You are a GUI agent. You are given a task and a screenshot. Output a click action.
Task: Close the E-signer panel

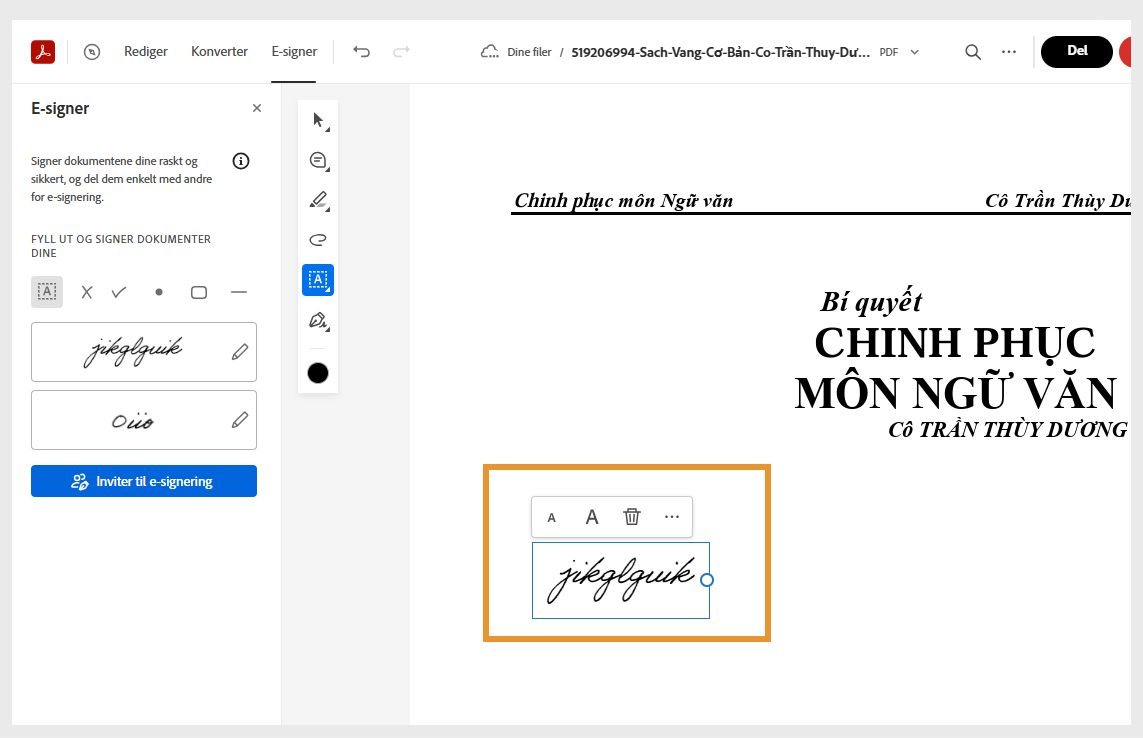click(257, 108)
